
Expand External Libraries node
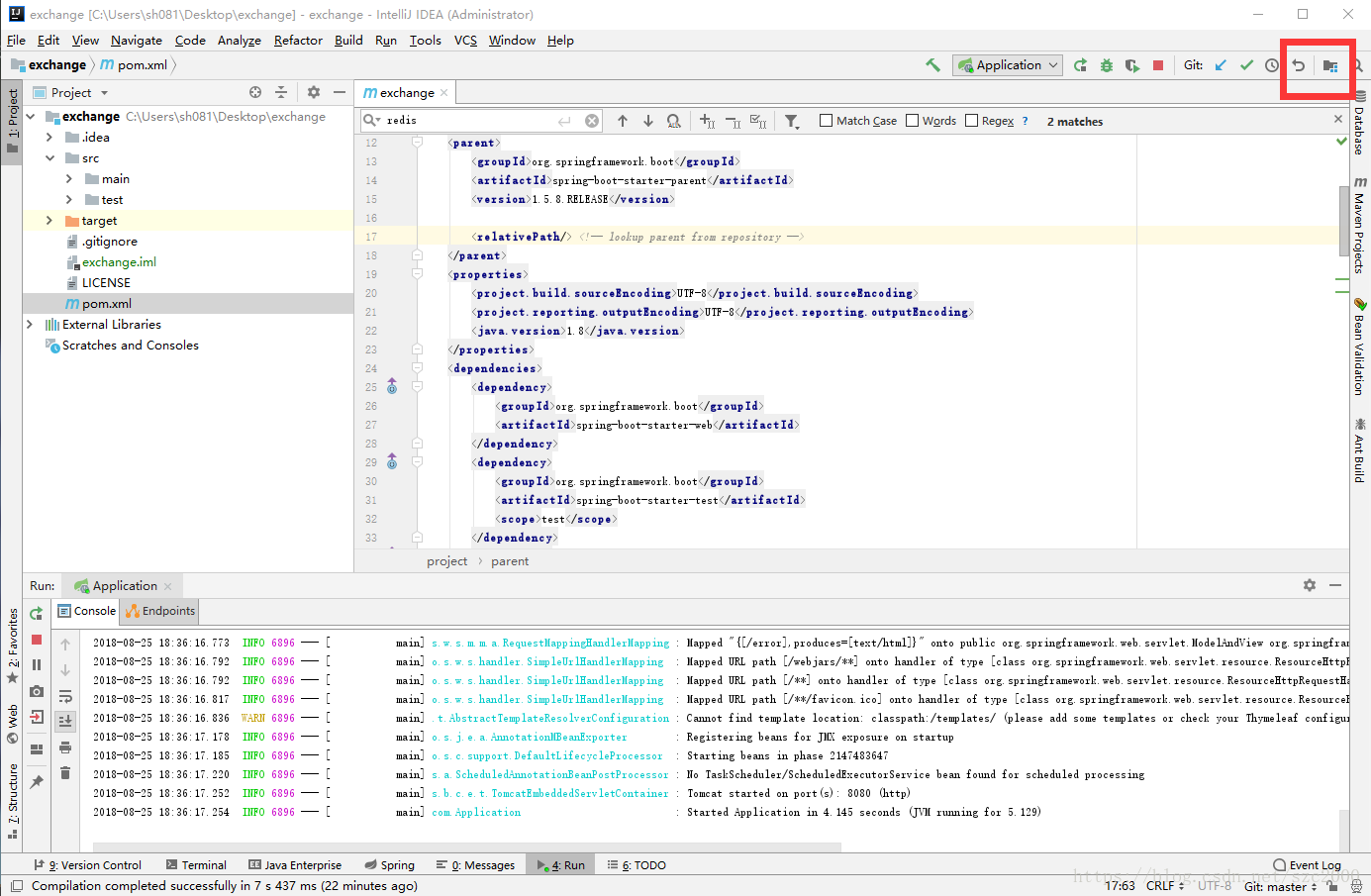click(x=29, y=325)
